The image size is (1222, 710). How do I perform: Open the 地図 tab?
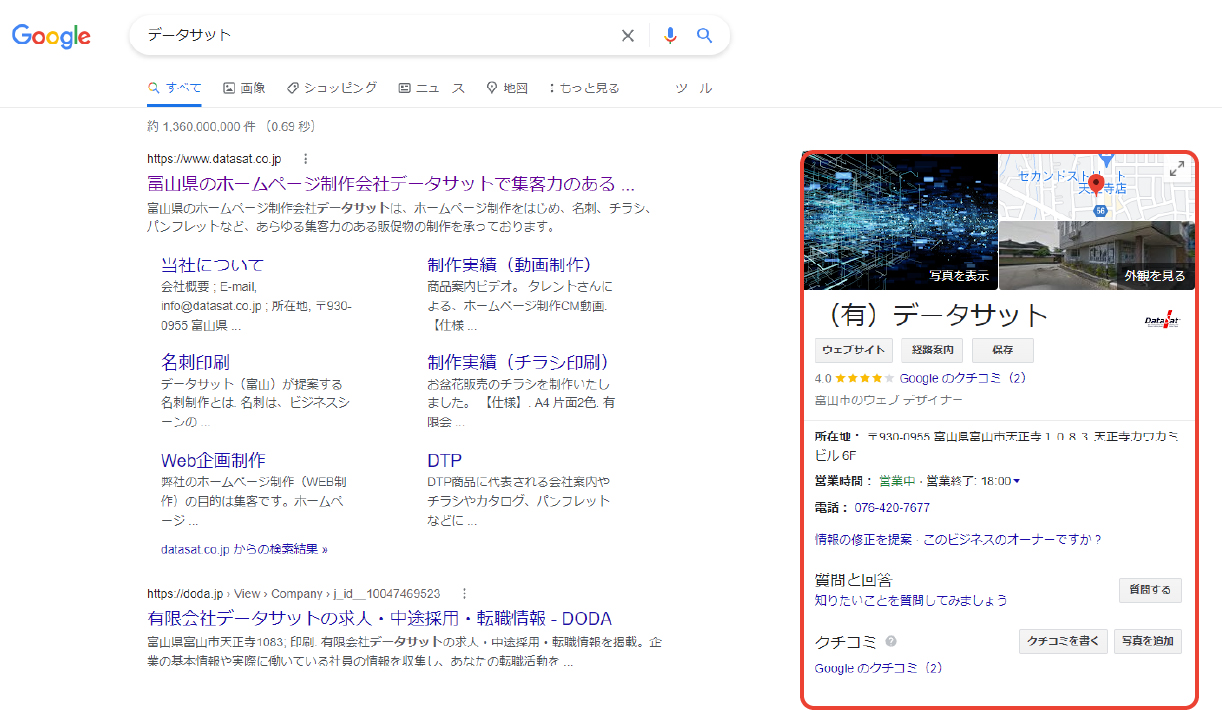[x=507, y=88]
